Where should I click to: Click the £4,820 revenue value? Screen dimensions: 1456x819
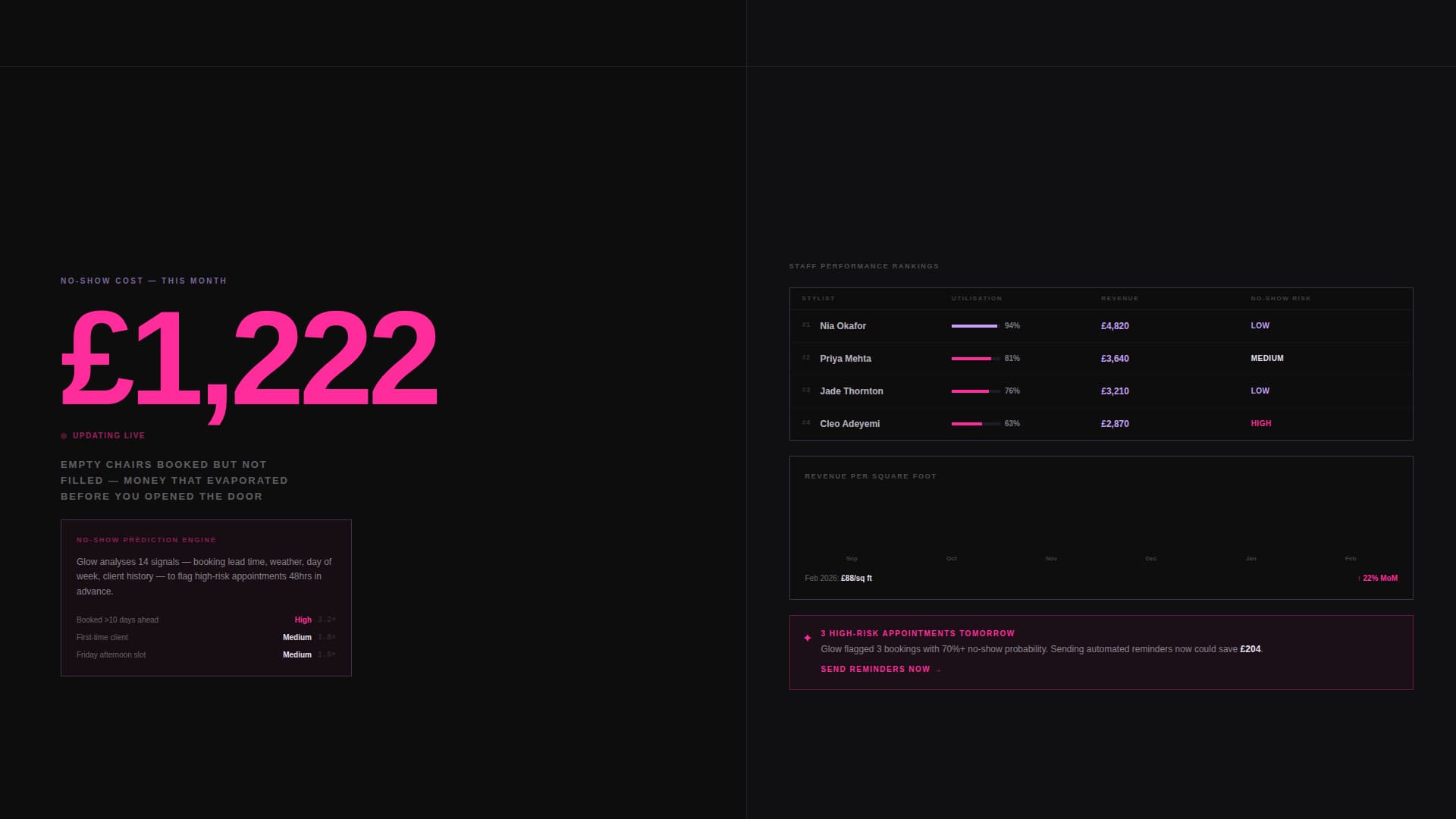pyautogui.click(x=1115, y=326)
